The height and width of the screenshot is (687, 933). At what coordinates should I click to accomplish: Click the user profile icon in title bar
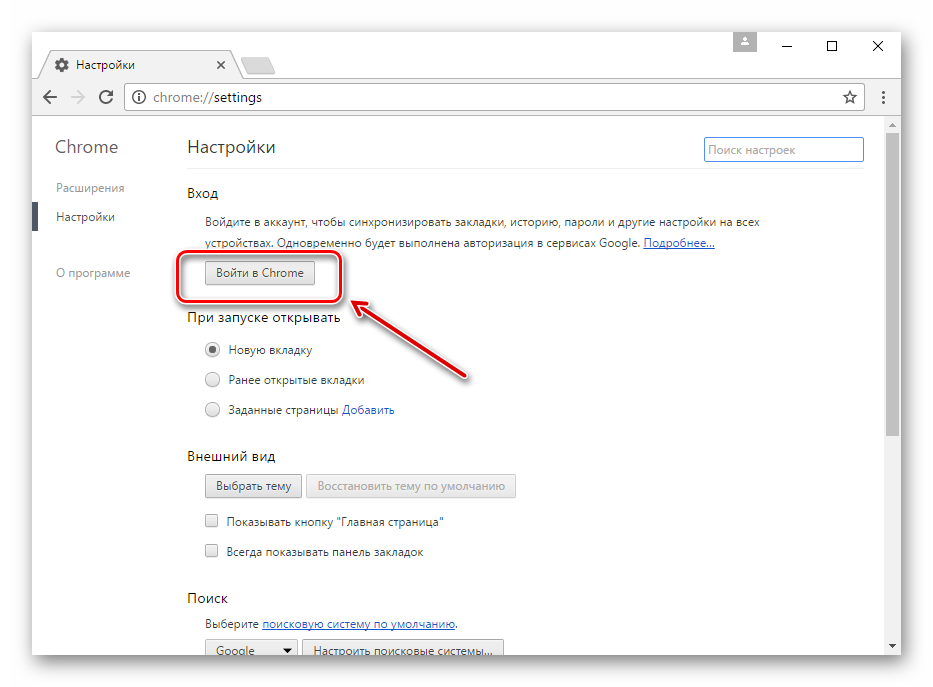(x=745, y=42)
